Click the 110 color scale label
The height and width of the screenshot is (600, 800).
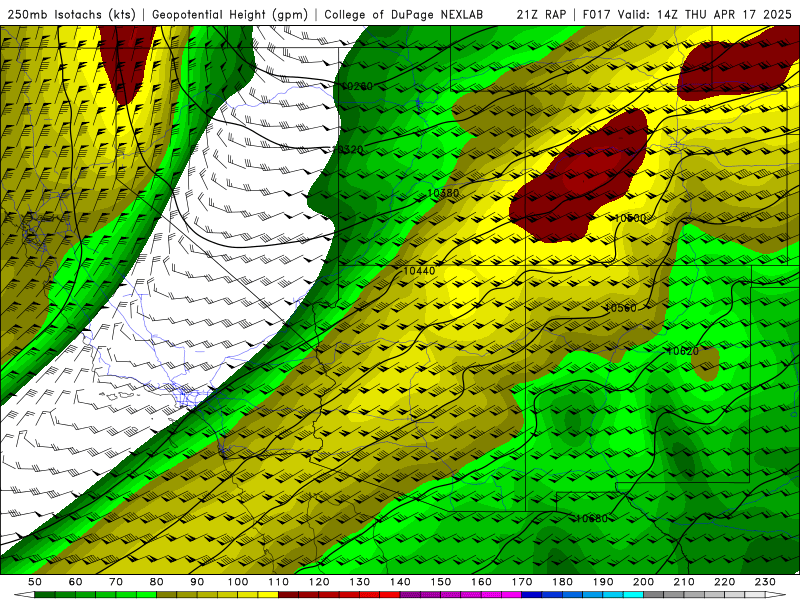pyautogui.click(x=279, y=582)
